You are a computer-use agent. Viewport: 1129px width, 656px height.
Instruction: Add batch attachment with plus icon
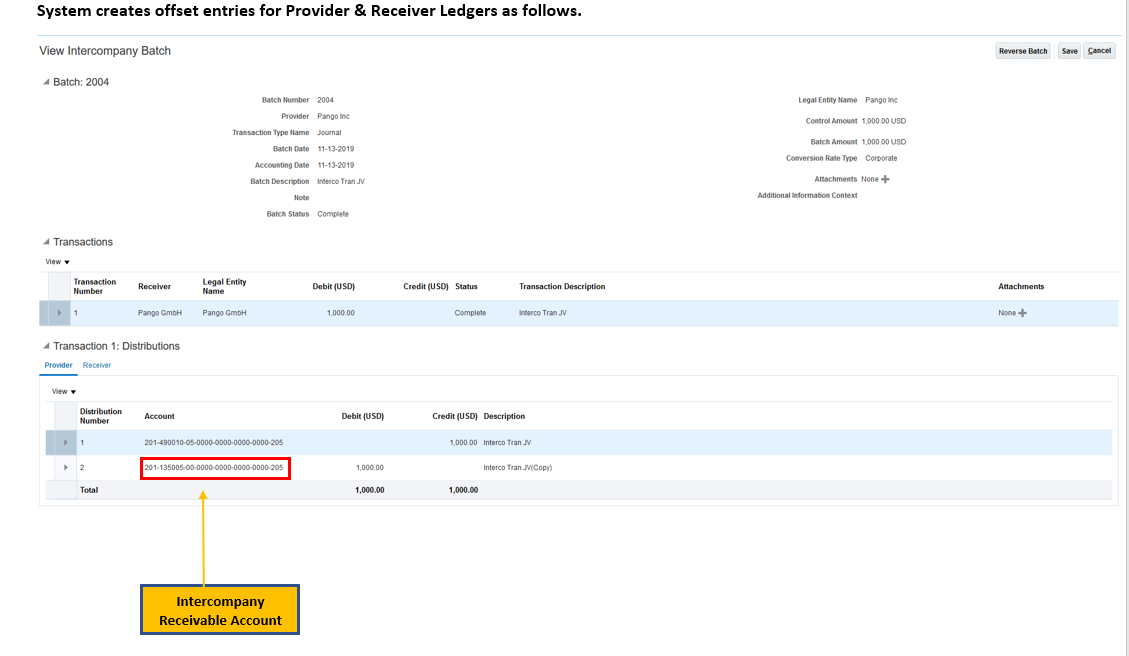coord(885,179)
